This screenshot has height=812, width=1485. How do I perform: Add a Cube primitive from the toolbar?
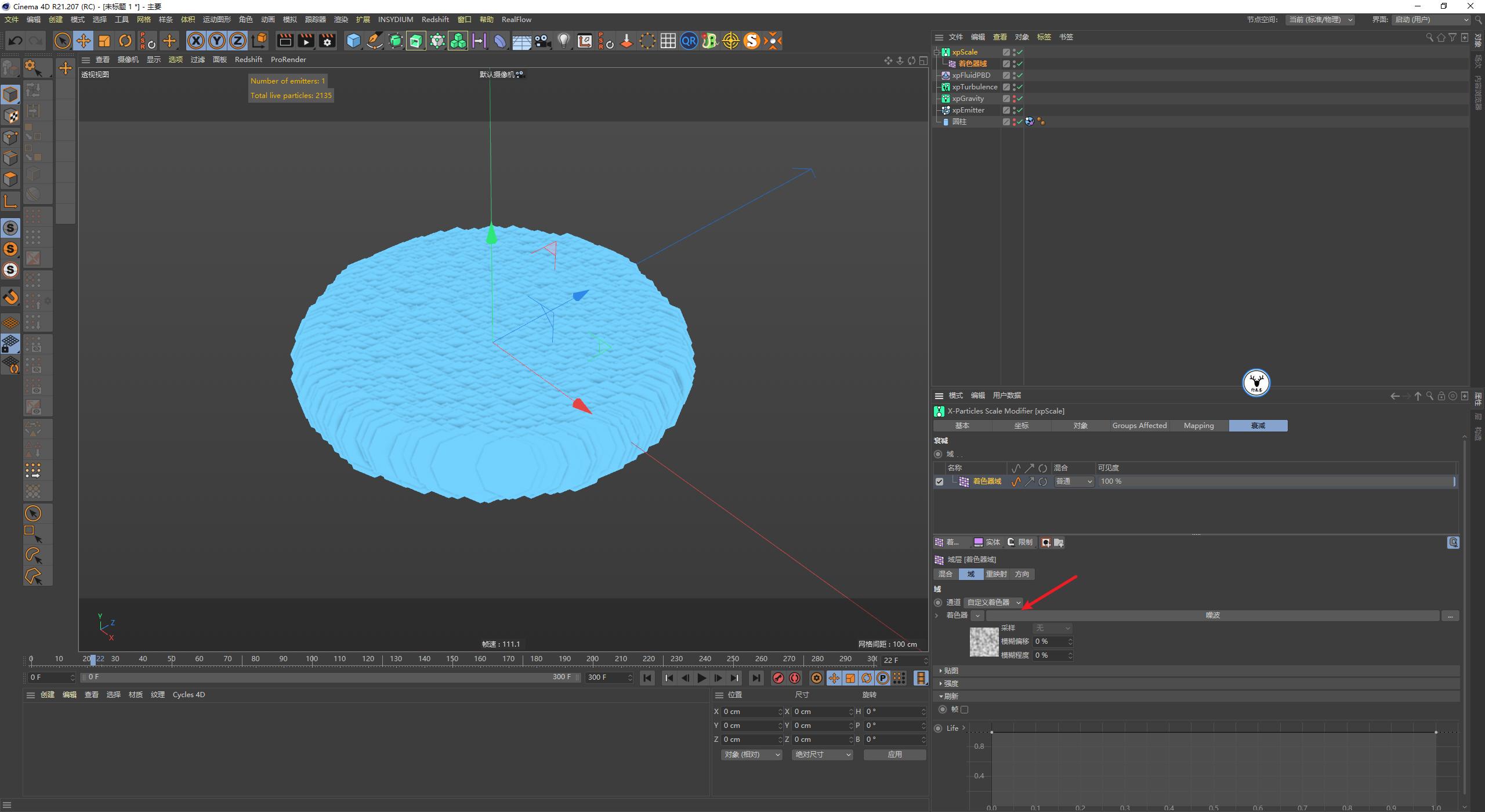353,41
